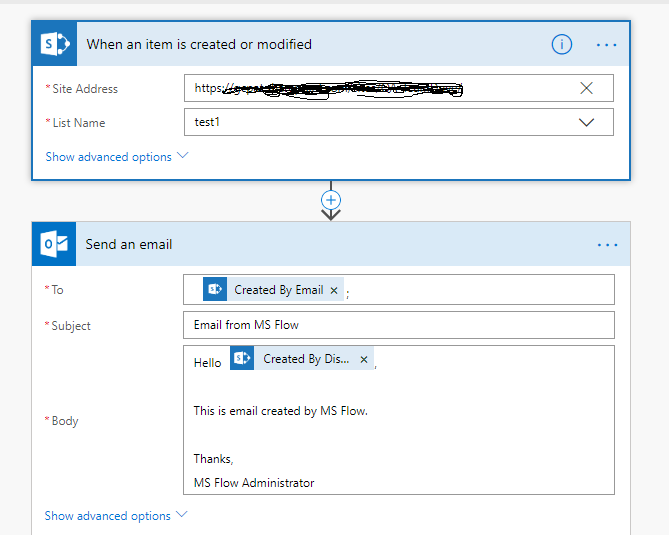The width and height of the screenshot is (669, 535).
Task: Click the Site Address input field
Action: point(380,88)
